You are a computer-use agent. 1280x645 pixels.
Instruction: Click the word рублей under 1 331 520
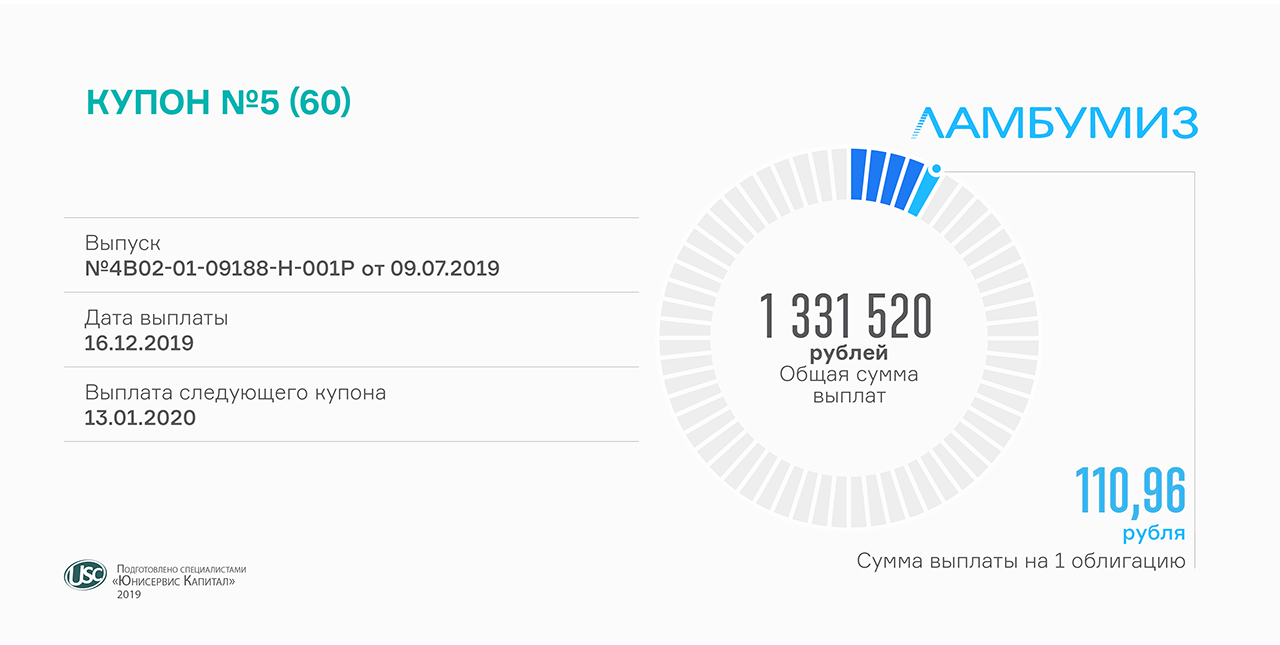coord(848,353)
